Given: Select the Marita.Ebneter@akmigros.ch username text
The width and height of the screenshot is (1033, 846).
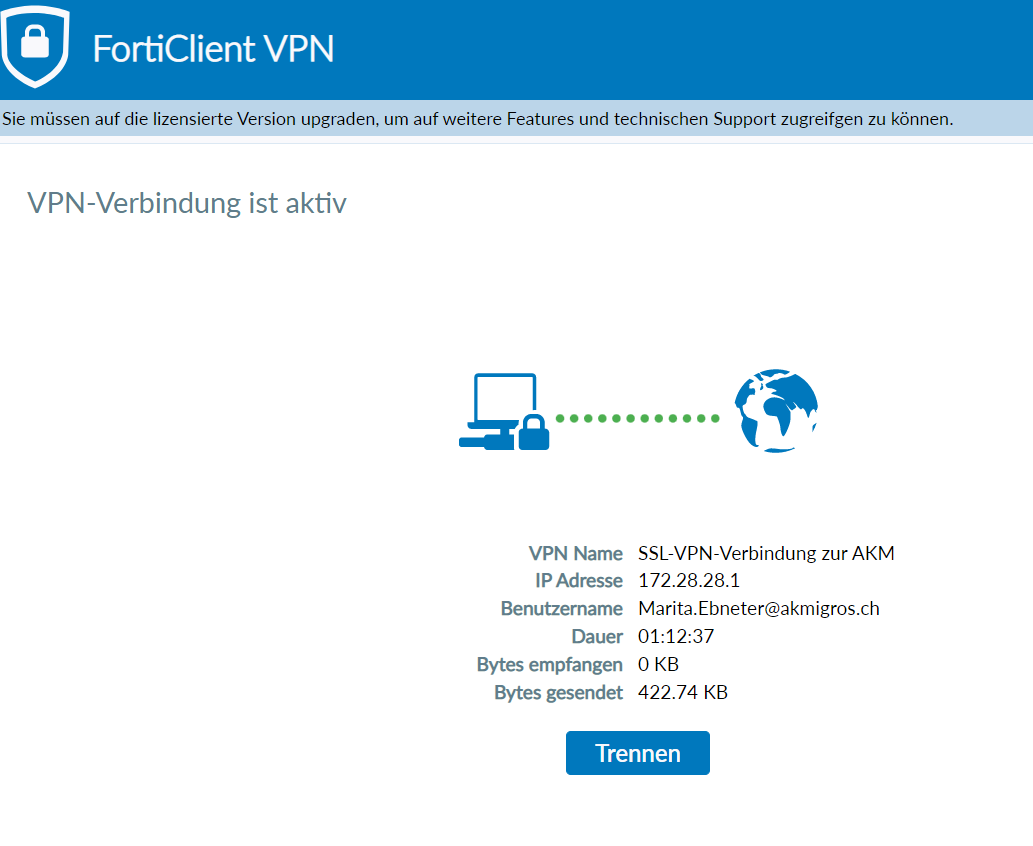Looking at the screenshot, I should tap(759, 609).
